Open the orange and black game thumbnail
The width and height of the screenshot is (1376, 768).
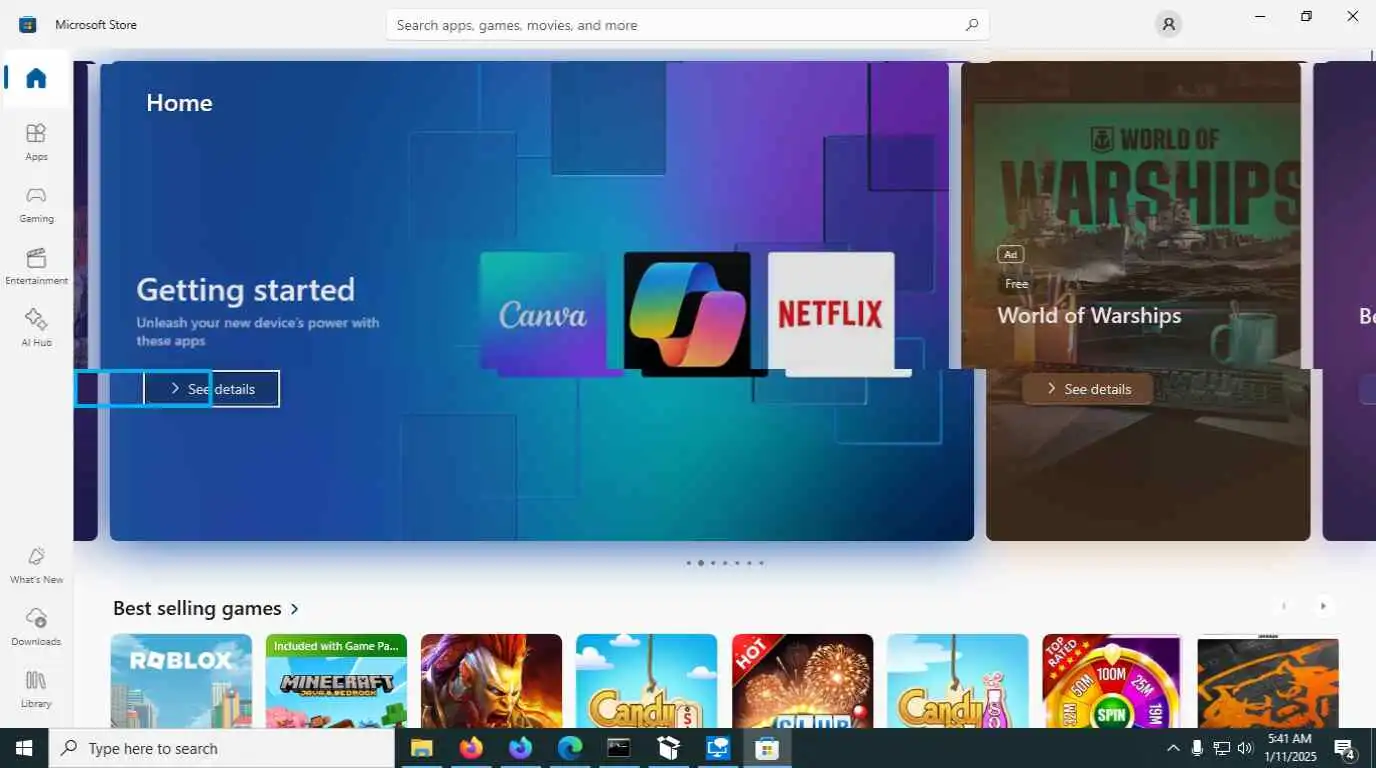point(1268,681)
